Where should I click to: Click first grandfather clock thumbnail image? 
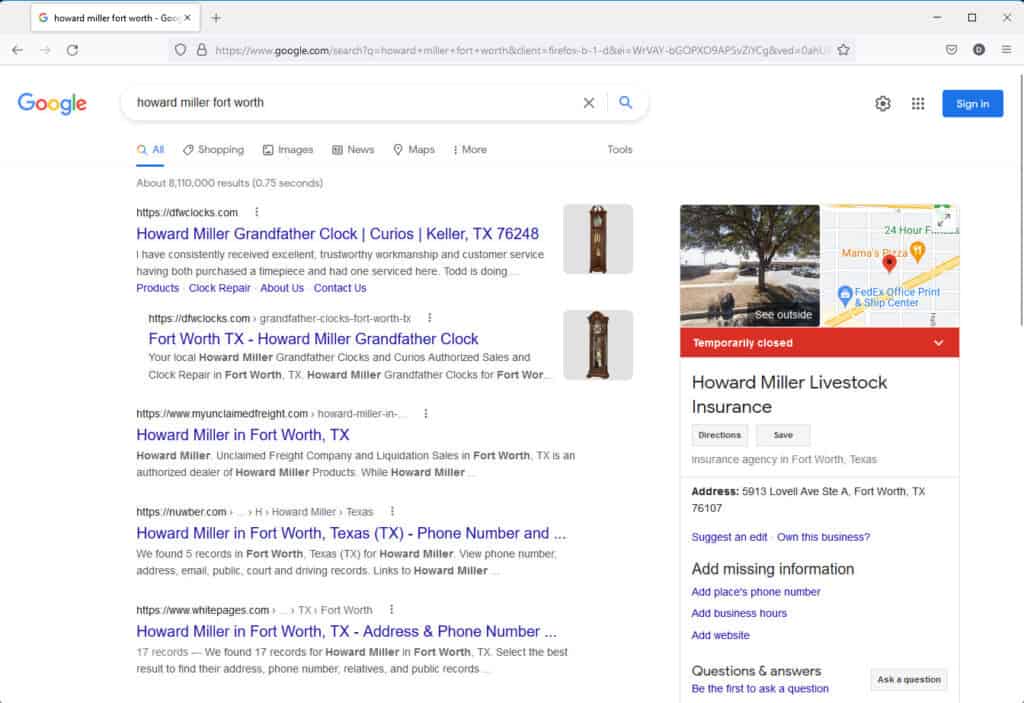[x=598, y=239]
